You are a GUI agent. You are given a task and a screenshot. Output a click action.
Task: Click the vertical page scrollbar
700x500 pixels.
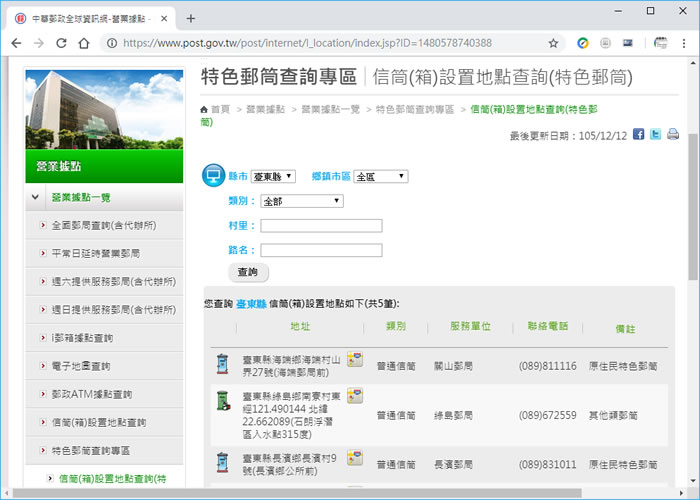coord(692,205)
